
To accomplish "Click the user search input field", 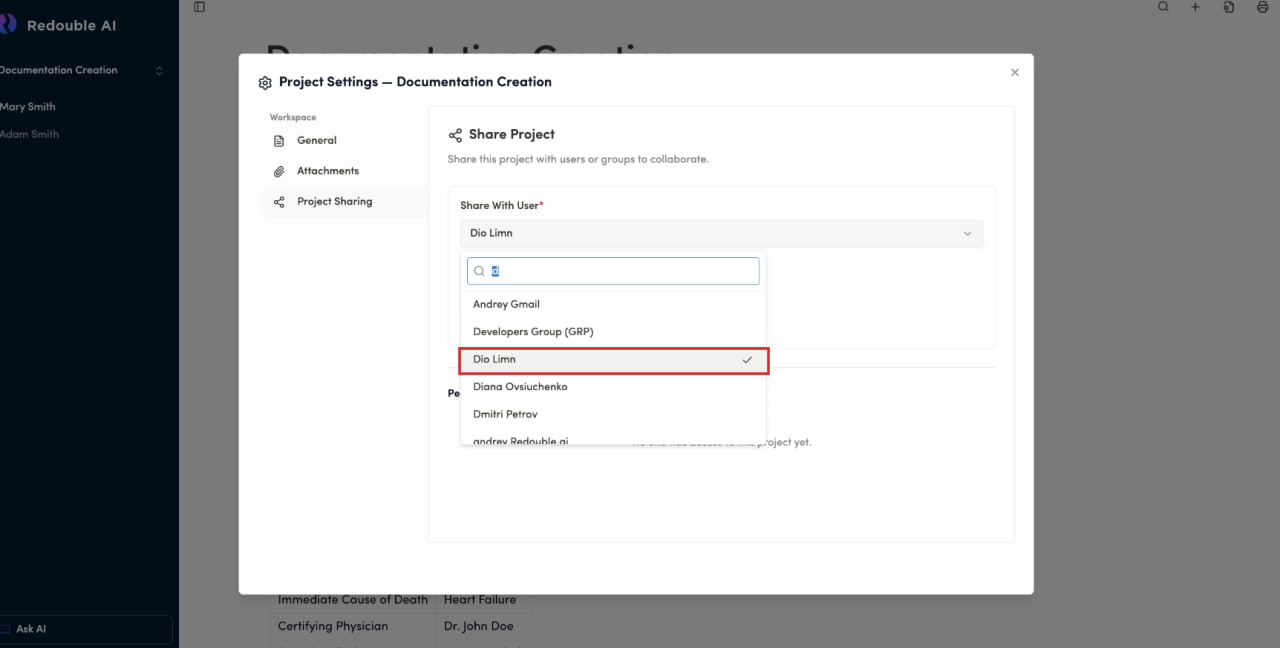I will pos(620,271).
